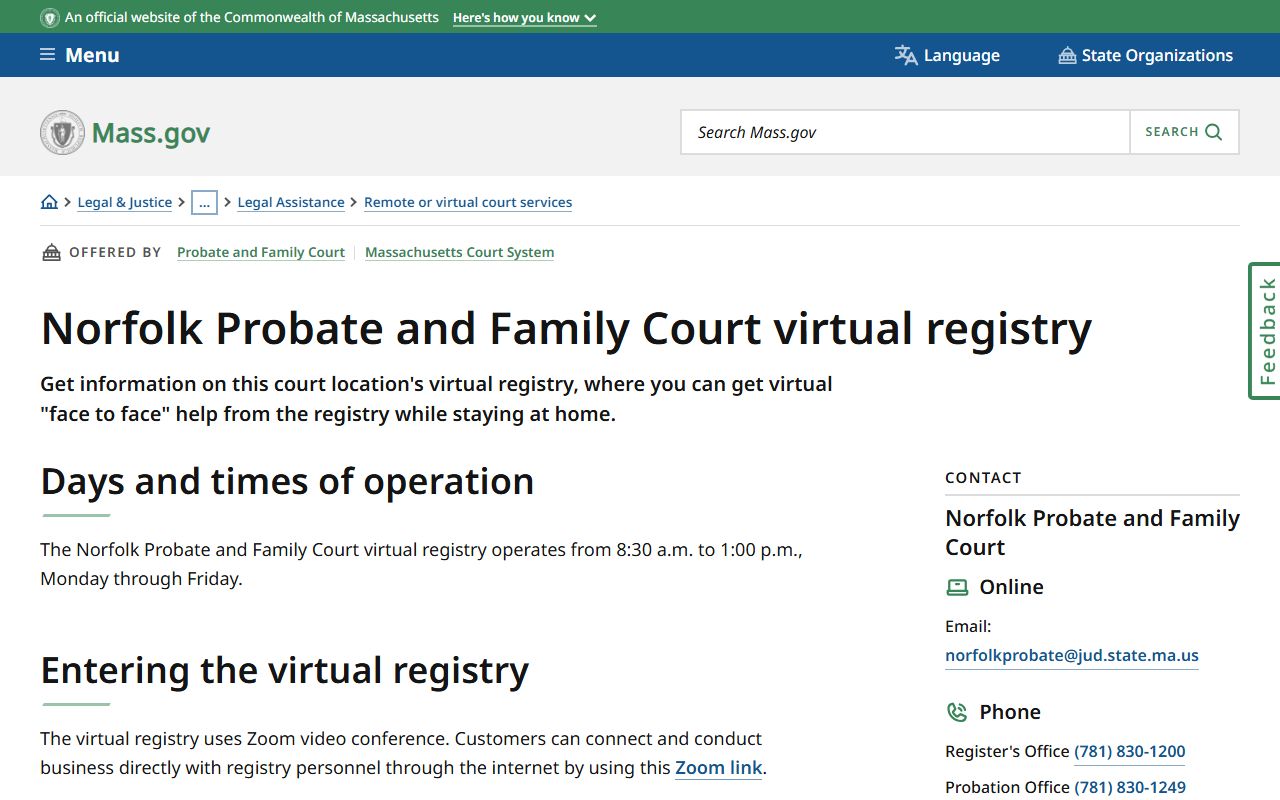Open the Language menu

[947, 55]
